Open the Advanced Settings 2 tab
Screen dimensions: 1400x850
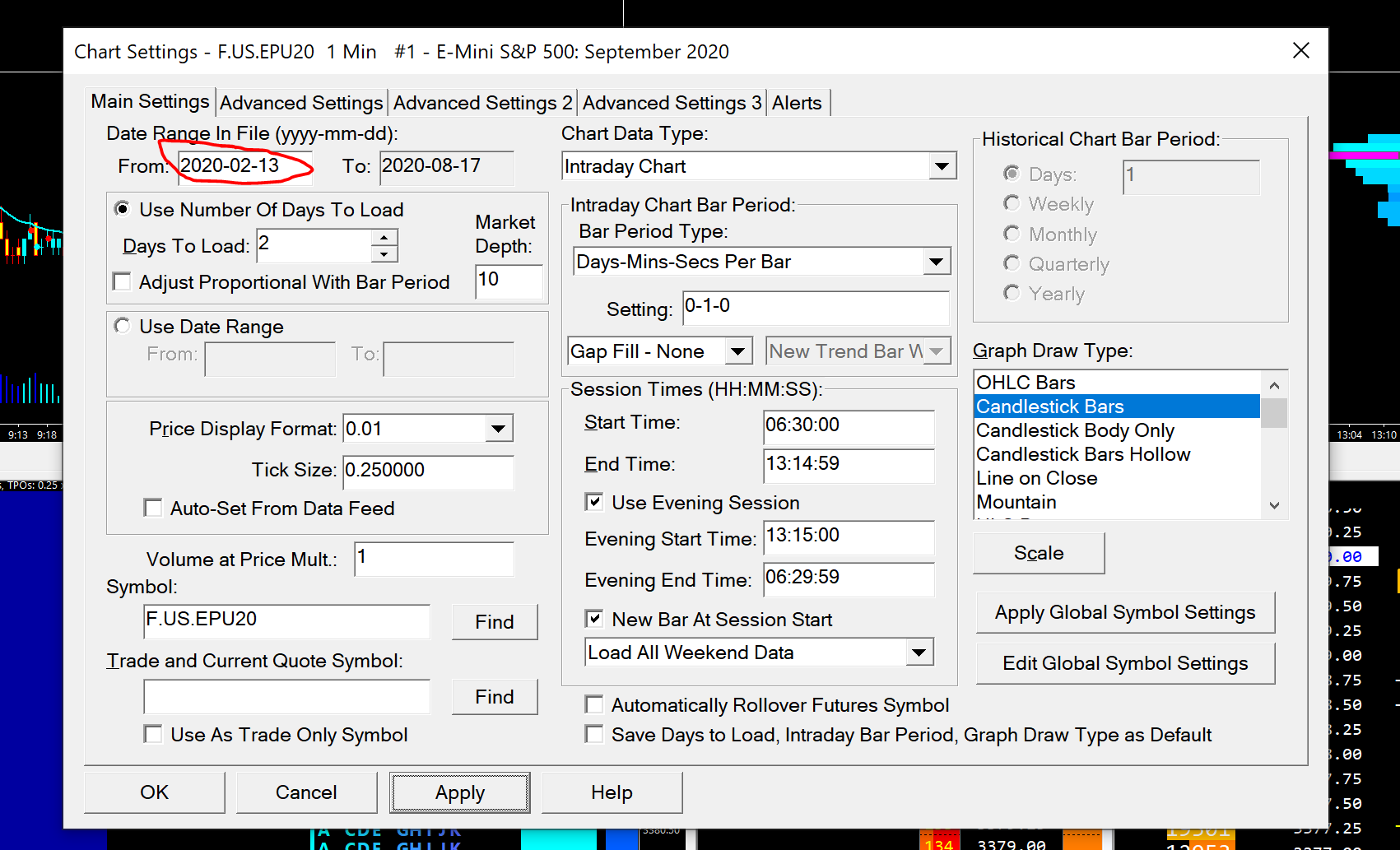[x=482, y=103]
